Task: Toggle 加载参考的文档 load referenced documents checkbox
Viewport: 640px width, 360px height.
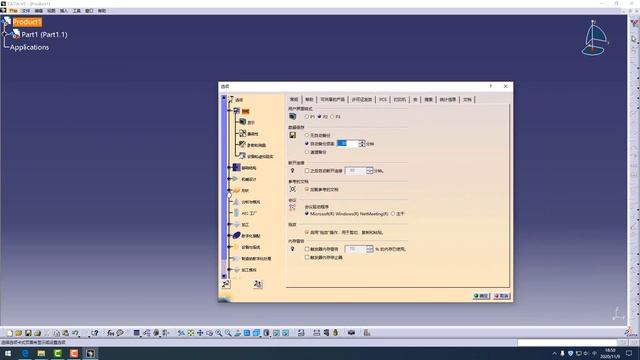Action: click(x=307, y=189)
